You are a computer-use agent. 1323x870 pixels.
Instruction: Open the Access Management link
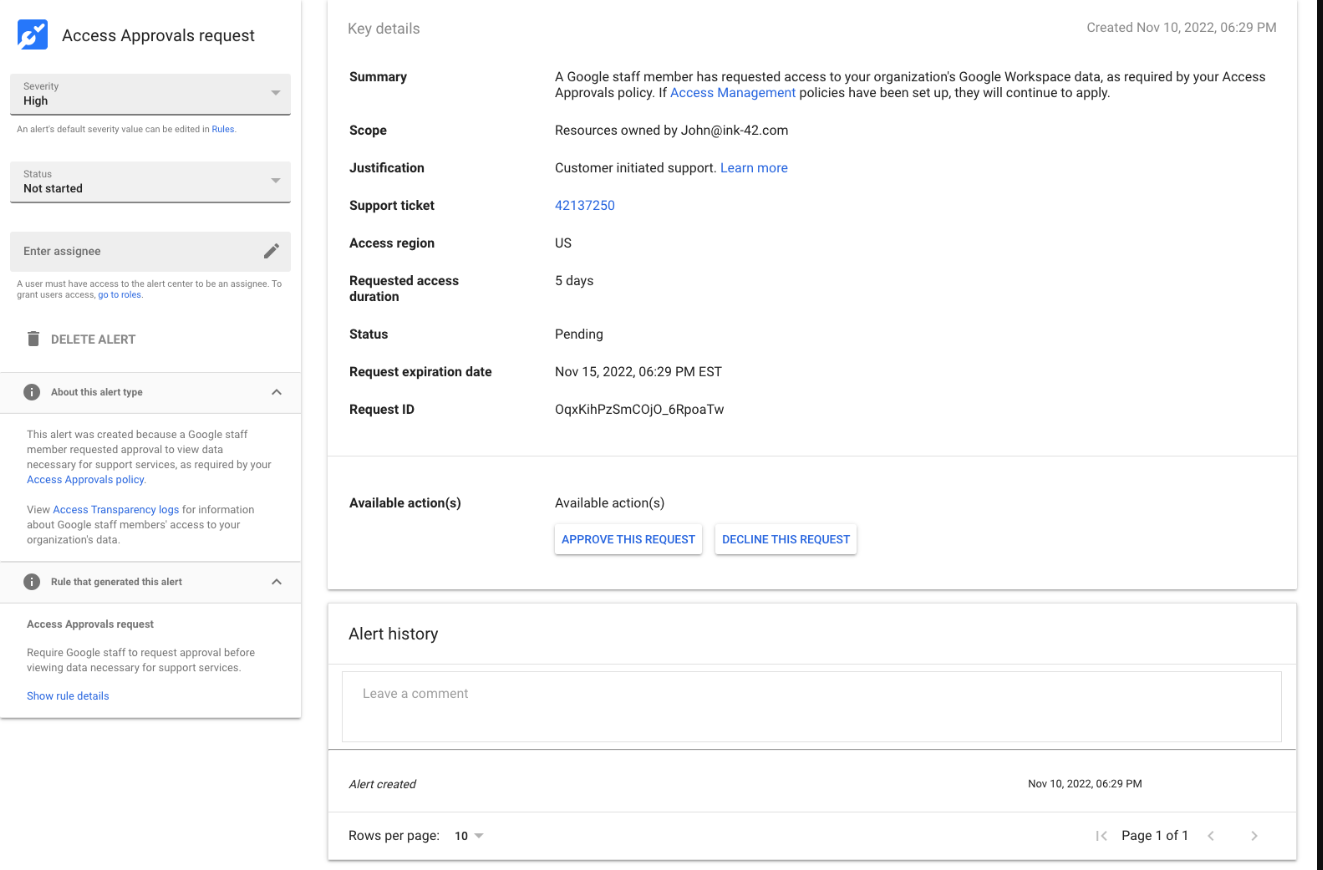[x=733, y=92]
